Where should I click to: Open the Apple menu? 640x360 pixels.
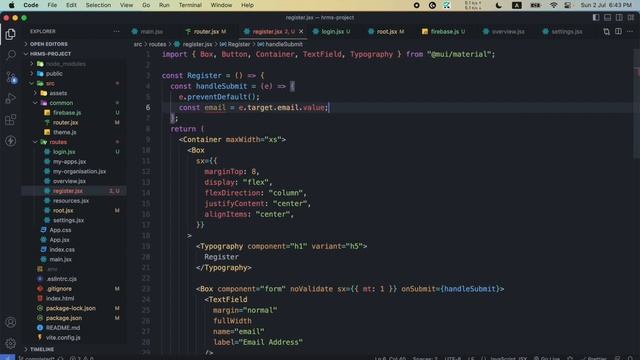coord(11,5)
